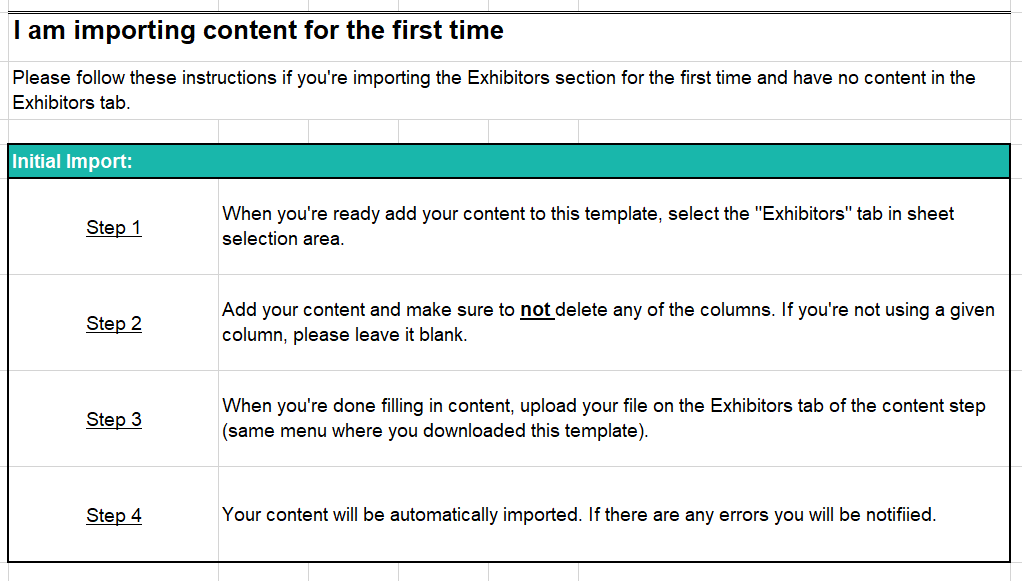The image size is (1022, 581).
Task: Click the bold underlined word "not"
Action: [x=535, y=310]
